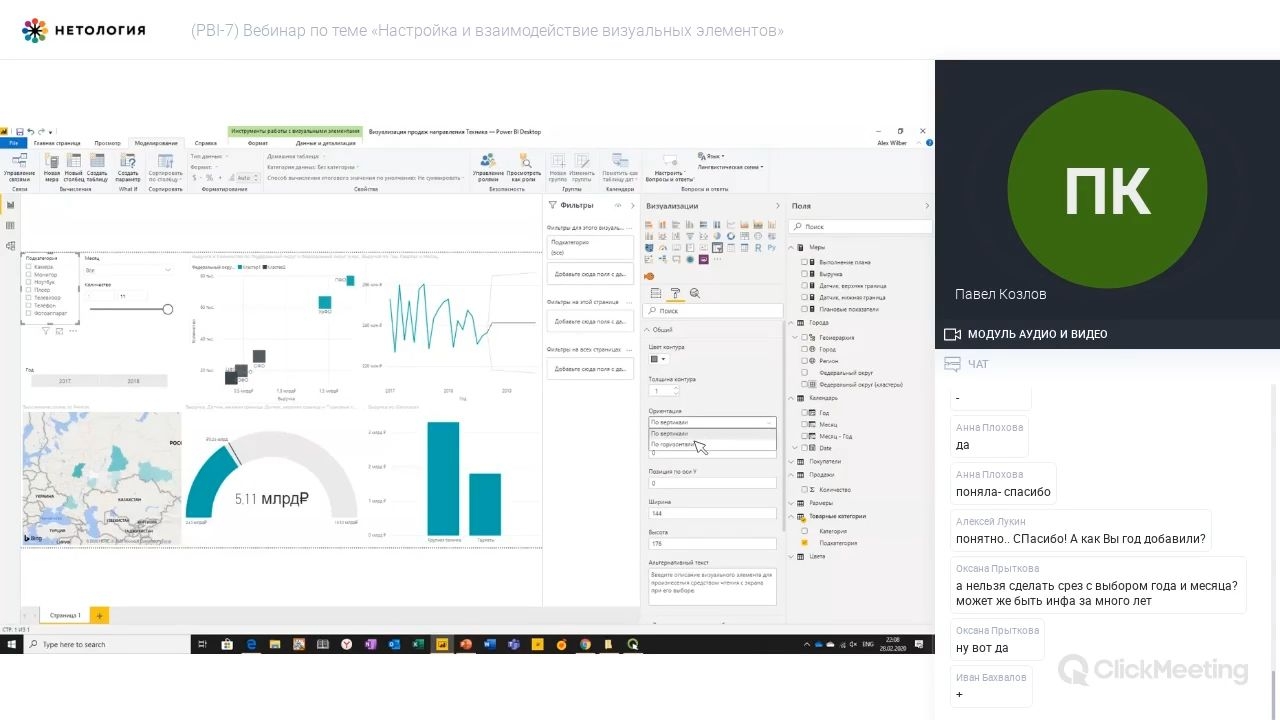1280x720 pixels.
Task: Check the Камера slicer checkbox
Action: (x=29, y=267)
